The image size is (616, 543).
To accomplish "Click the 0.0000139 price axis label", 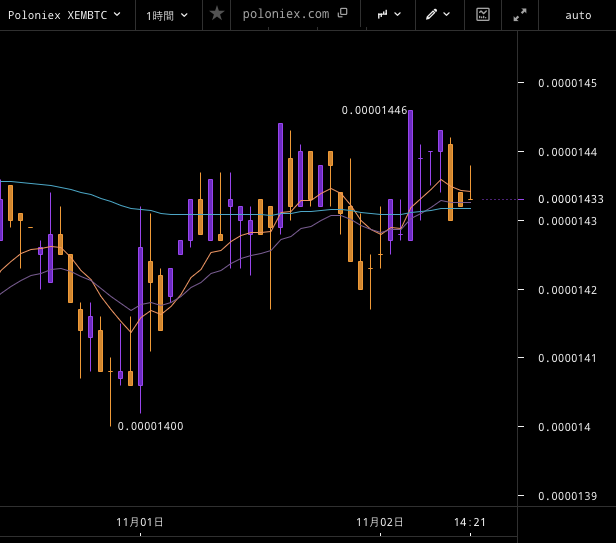I will [567, 496].
